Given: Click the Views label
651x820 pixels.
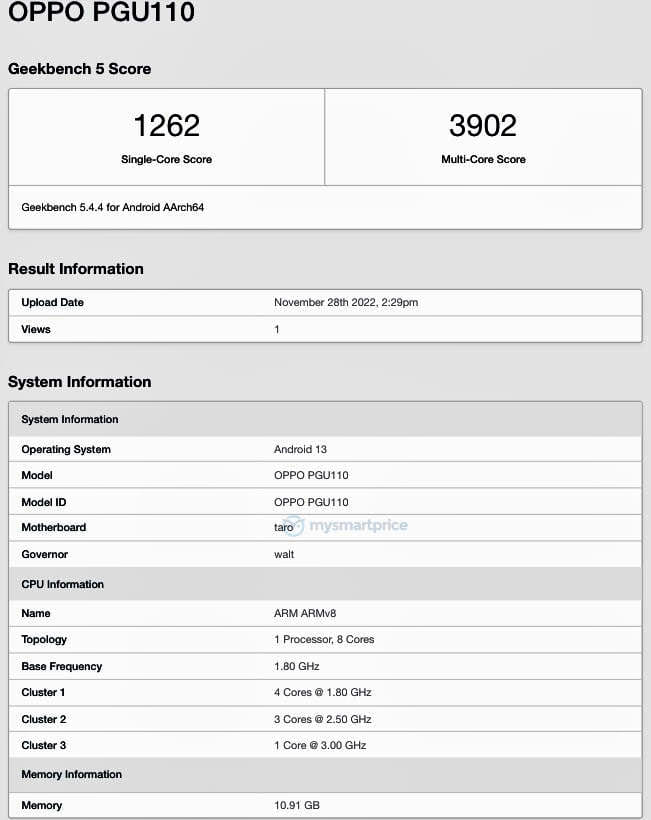Looking at the screenshot, I should pos(36,329).
